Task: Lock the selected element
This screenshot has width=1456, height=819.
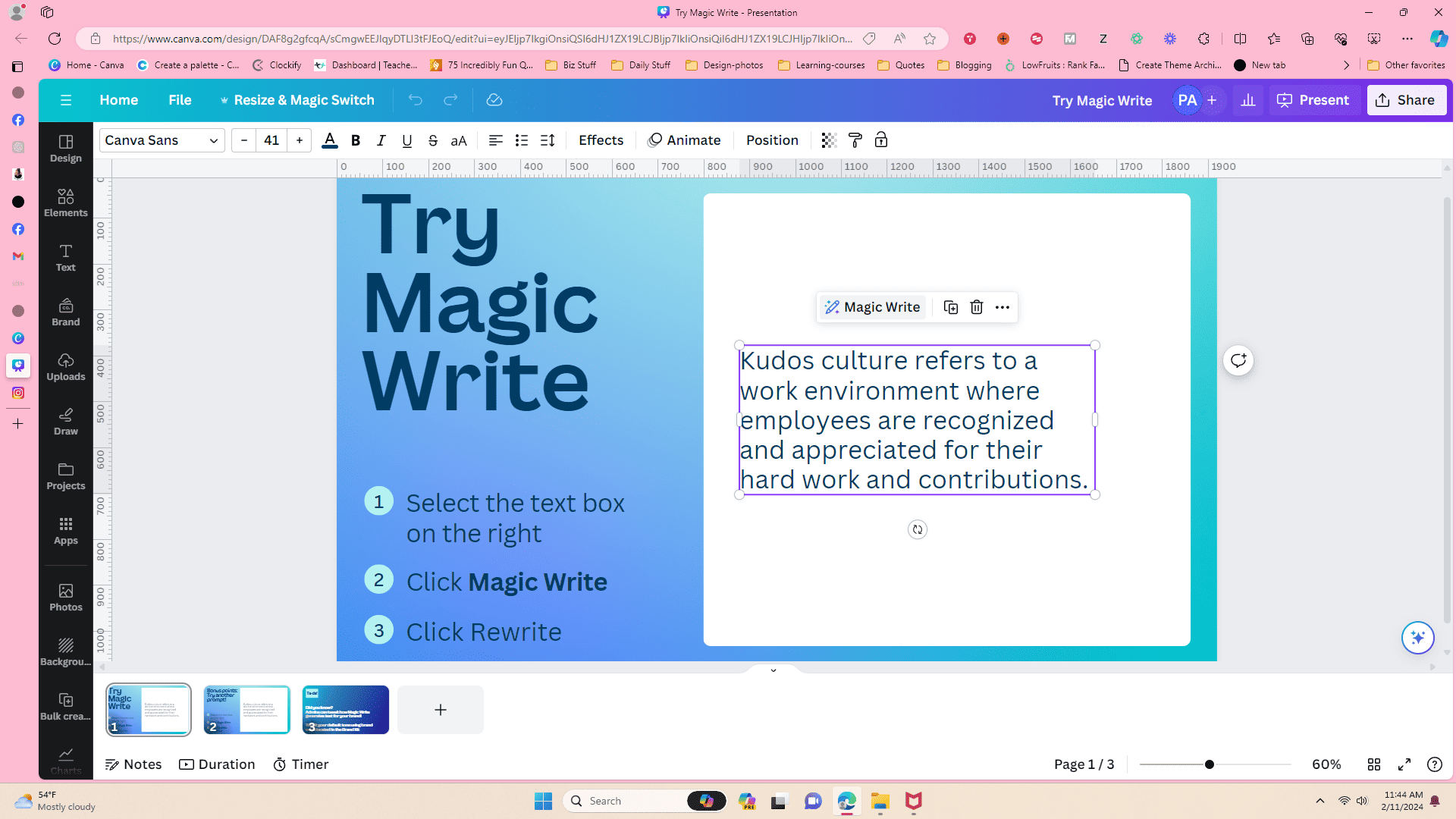Action: pyautogui.click(x=881, y=140)
